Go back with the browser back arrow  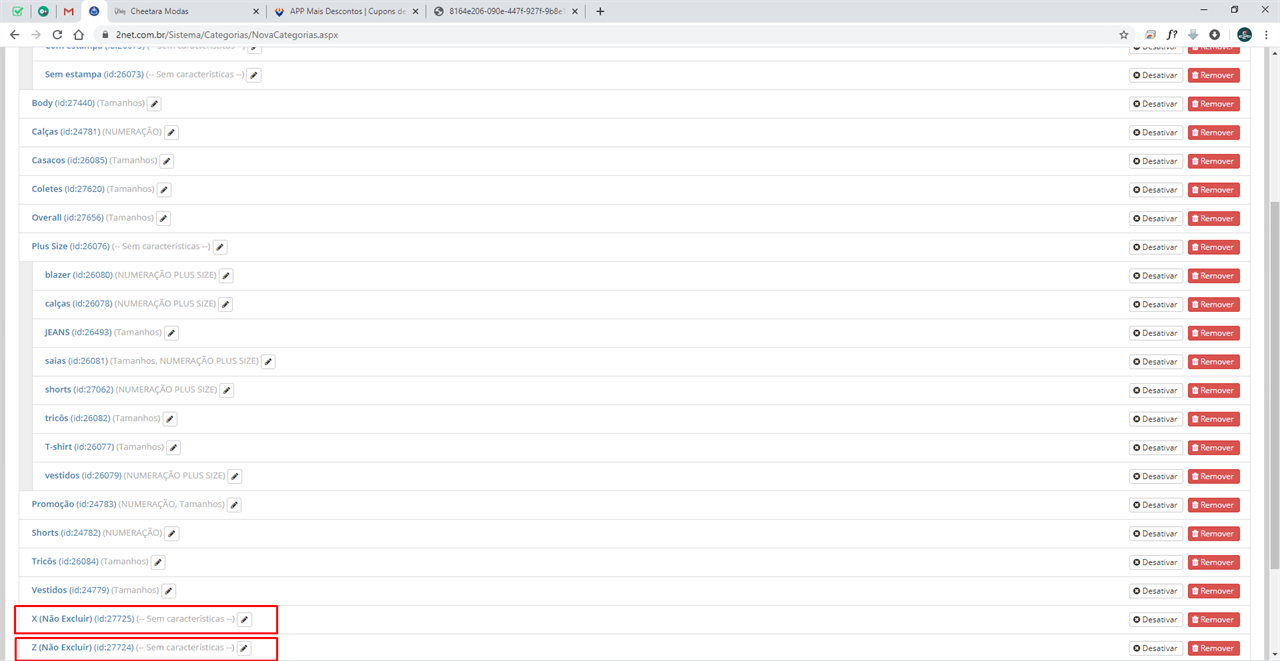(13, 34)
